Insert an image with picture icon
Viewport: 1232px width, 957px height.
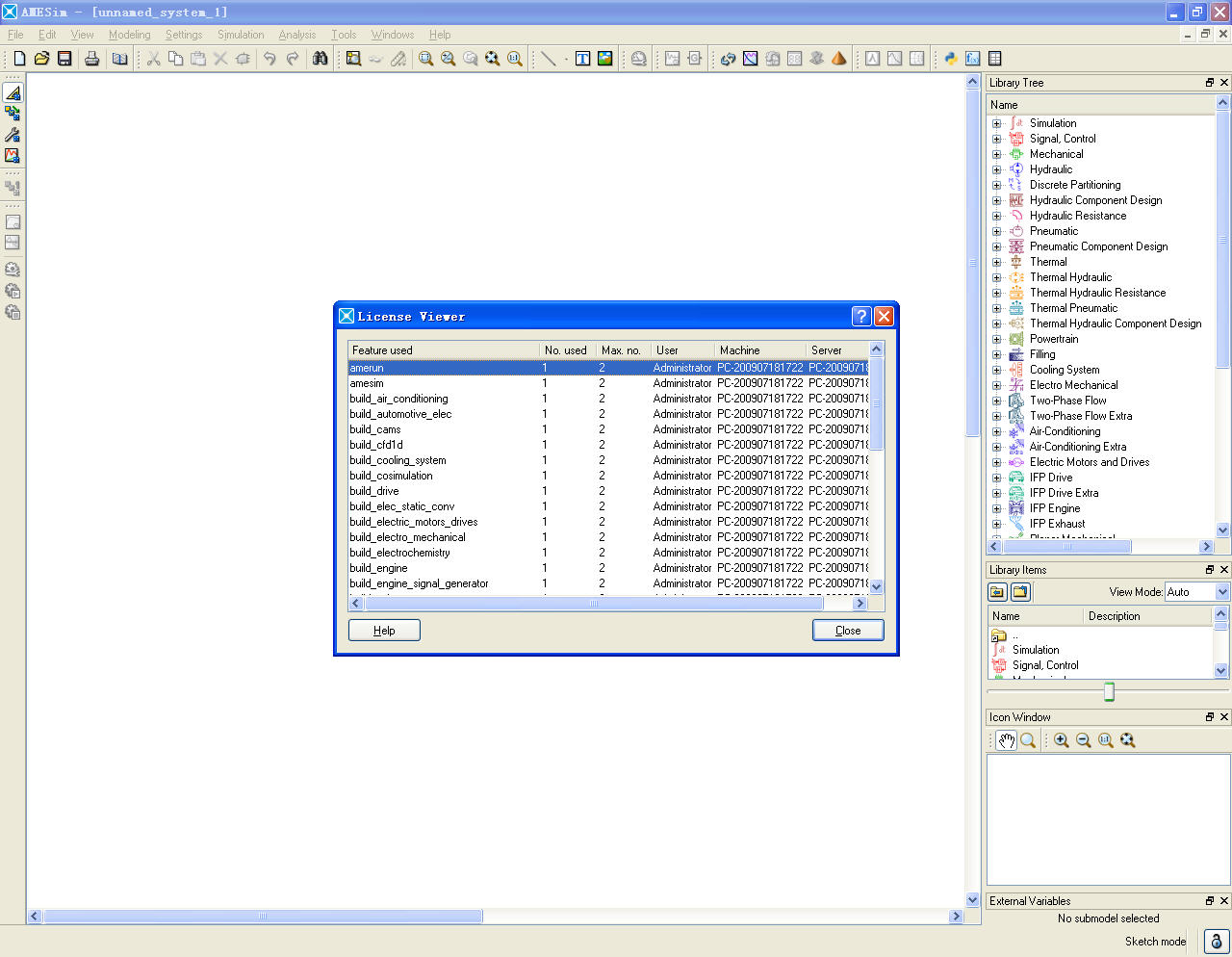point(604,59)
